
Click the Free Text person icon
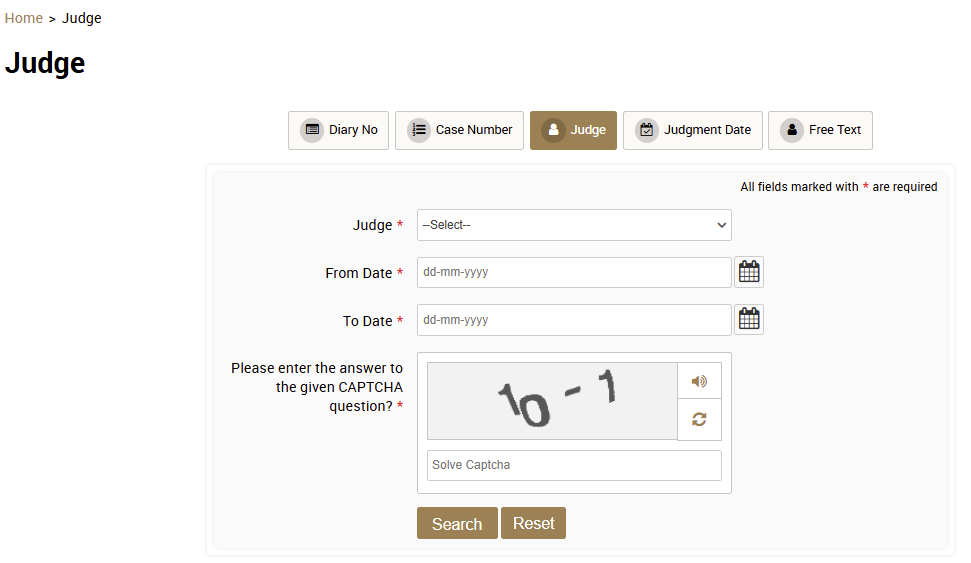pos(791,130)
